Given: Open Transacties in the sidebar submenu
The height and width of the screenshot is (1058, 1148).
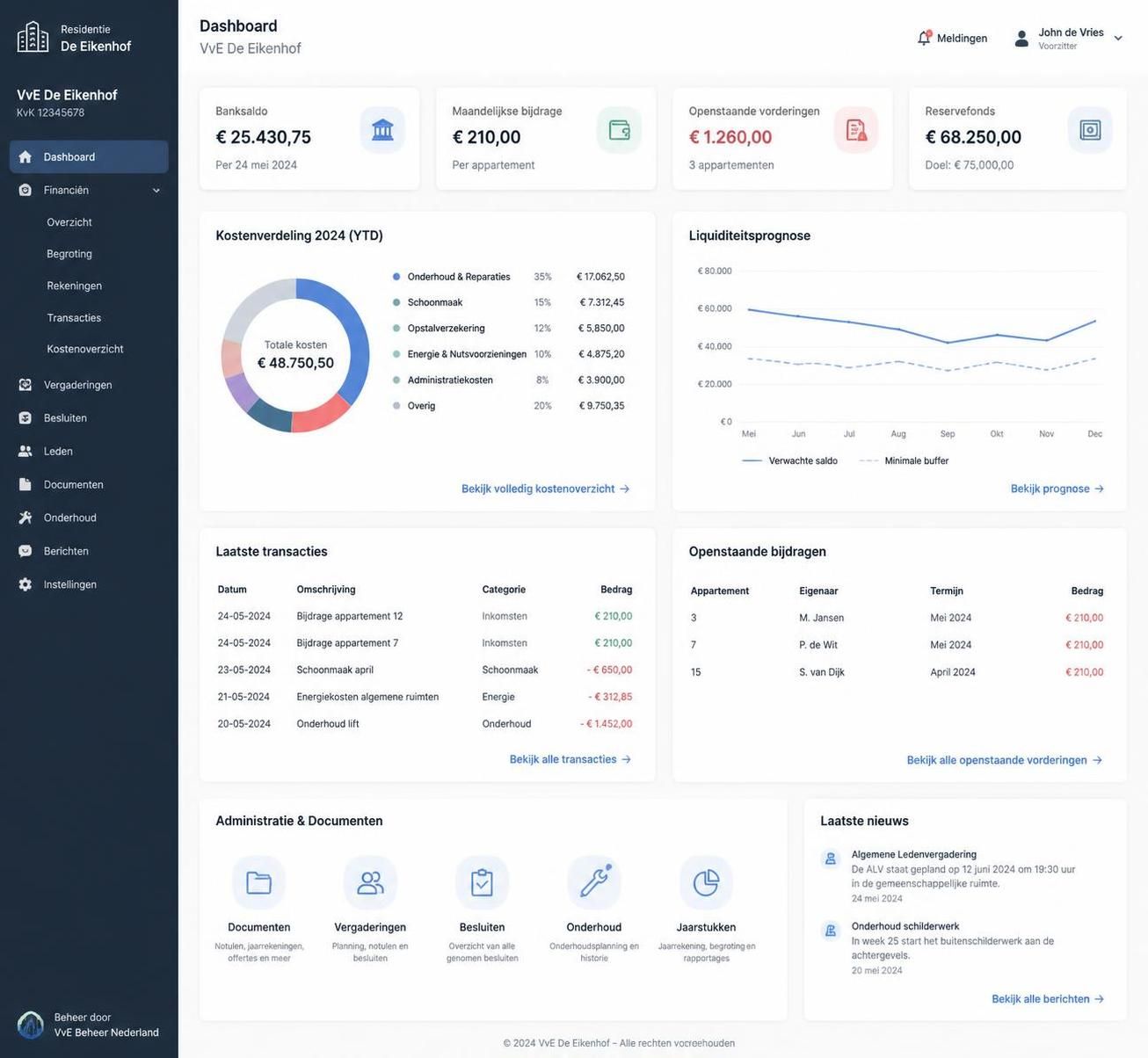Looking at the screenshot, I should (x=74, y=317).
